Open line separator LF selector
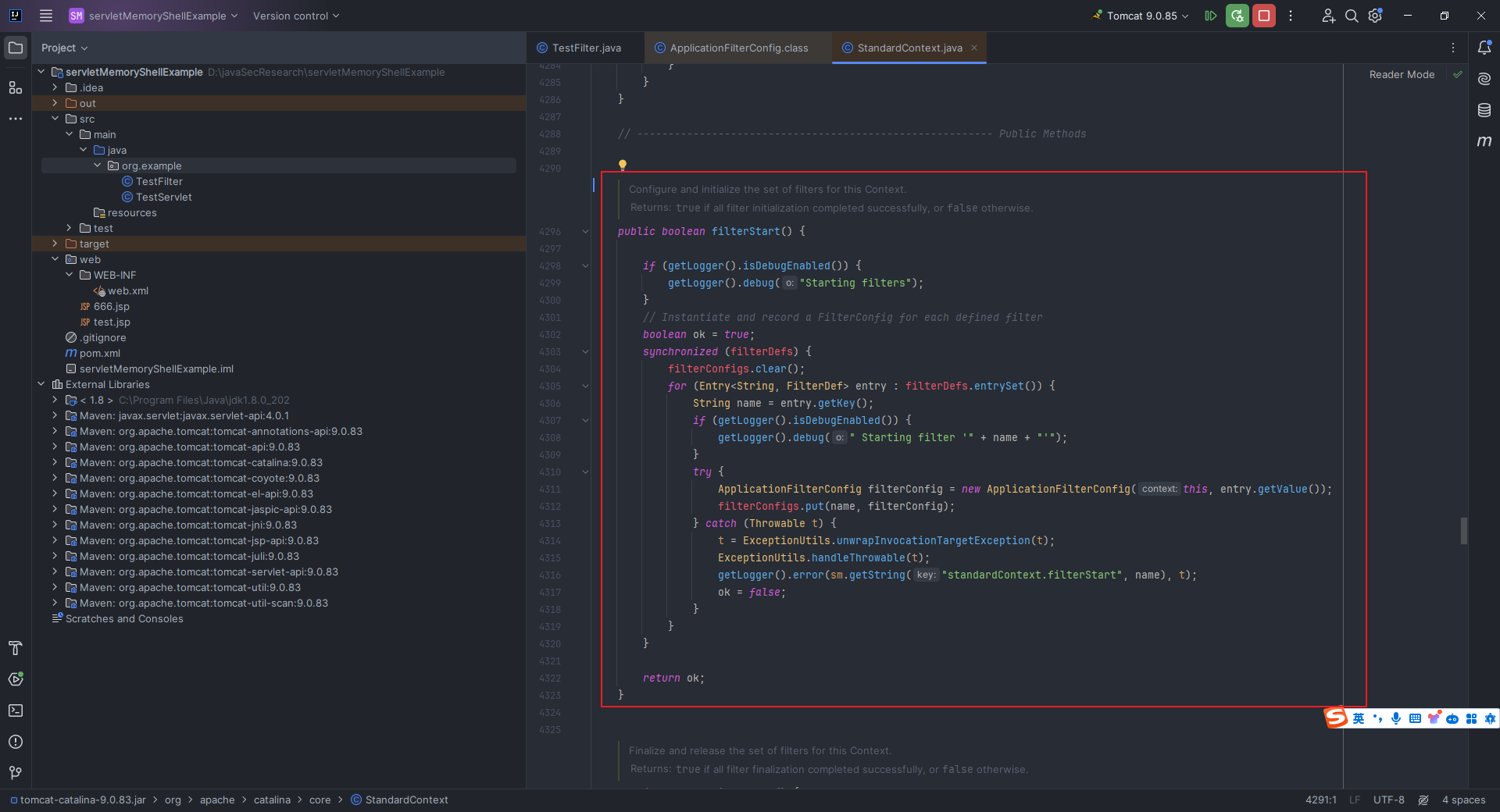This screenshot has width=1500, height=812. [1355, 800]
